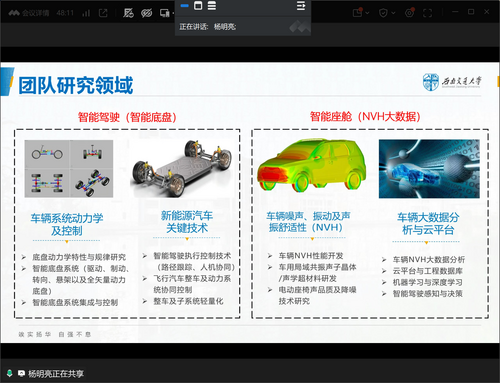Switch the speaker panel to stacked list view
The width and height of the screenshot is (500, 383).
click(x=212, y=6)
